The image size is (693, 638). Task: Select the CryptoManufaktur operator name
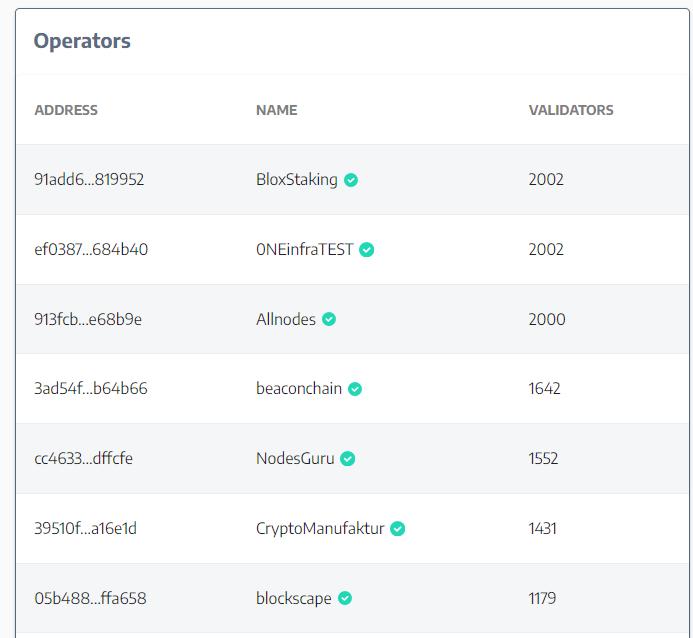[x=320, y=529]
